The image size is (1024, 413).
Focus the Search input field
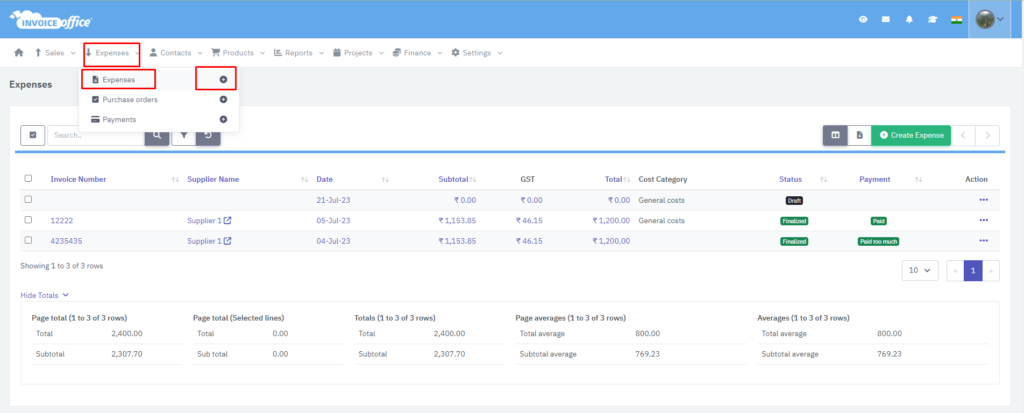pos(95,135)
